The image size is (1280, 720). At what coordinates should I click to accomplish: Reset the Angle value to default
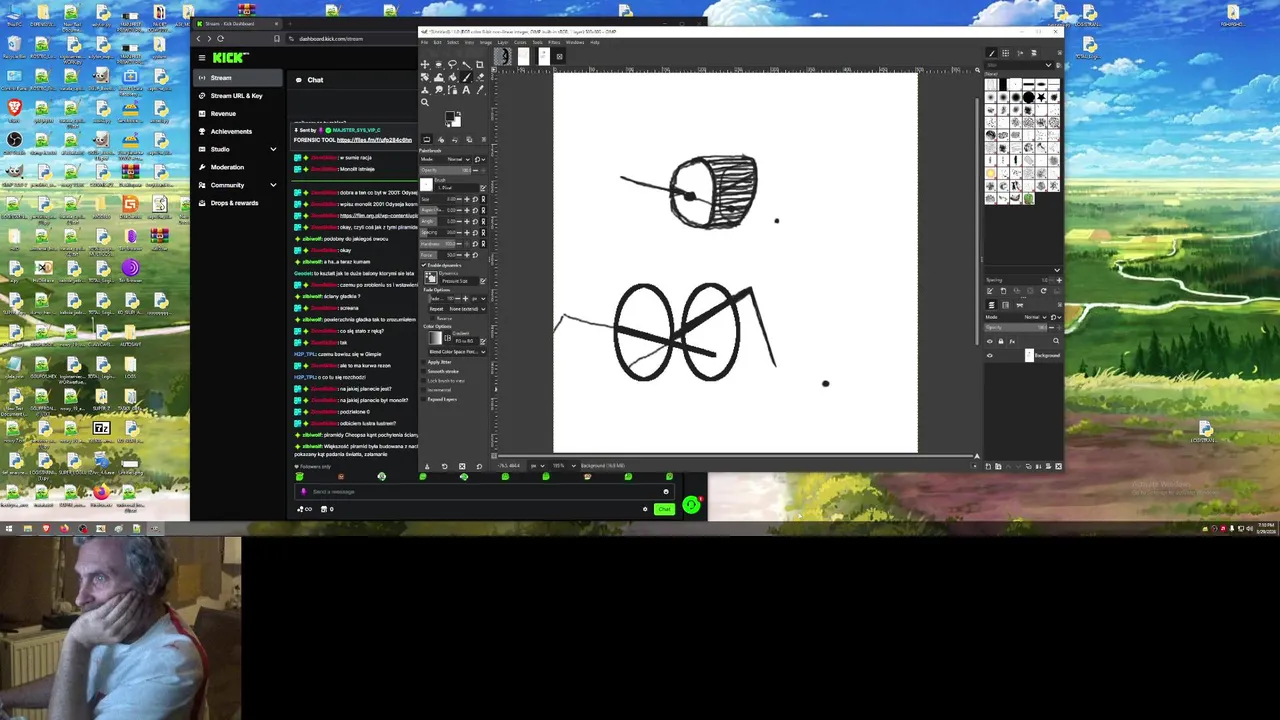(475, 221)
